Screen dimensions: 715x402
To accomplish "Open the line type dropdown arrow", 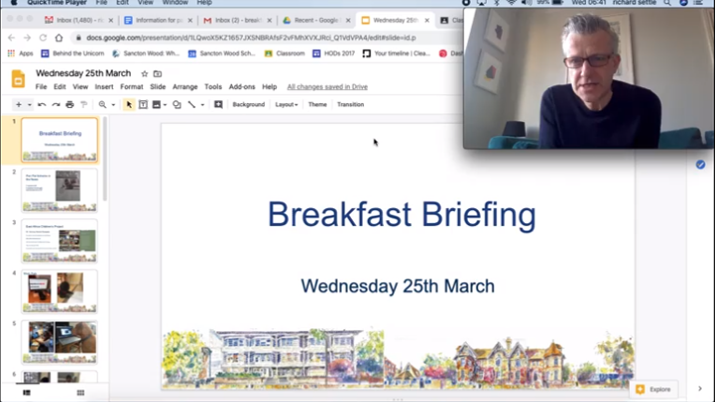I will click(202, 105).
